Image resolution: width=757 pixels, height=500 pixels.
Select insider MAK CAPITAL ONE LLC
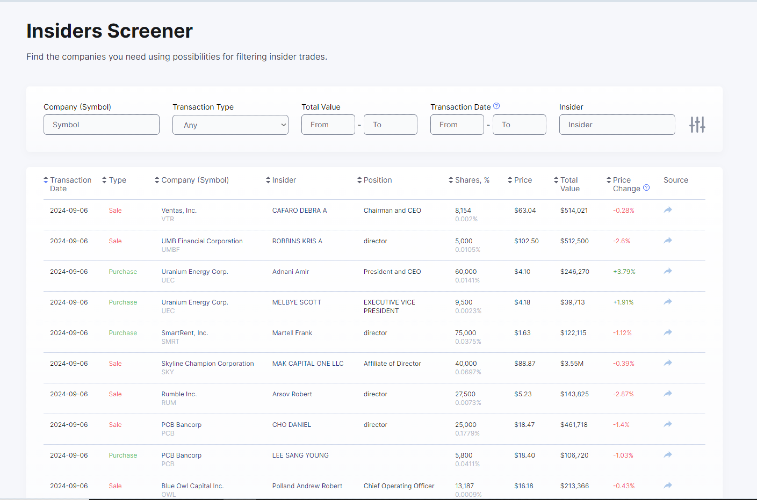[308, 363]
